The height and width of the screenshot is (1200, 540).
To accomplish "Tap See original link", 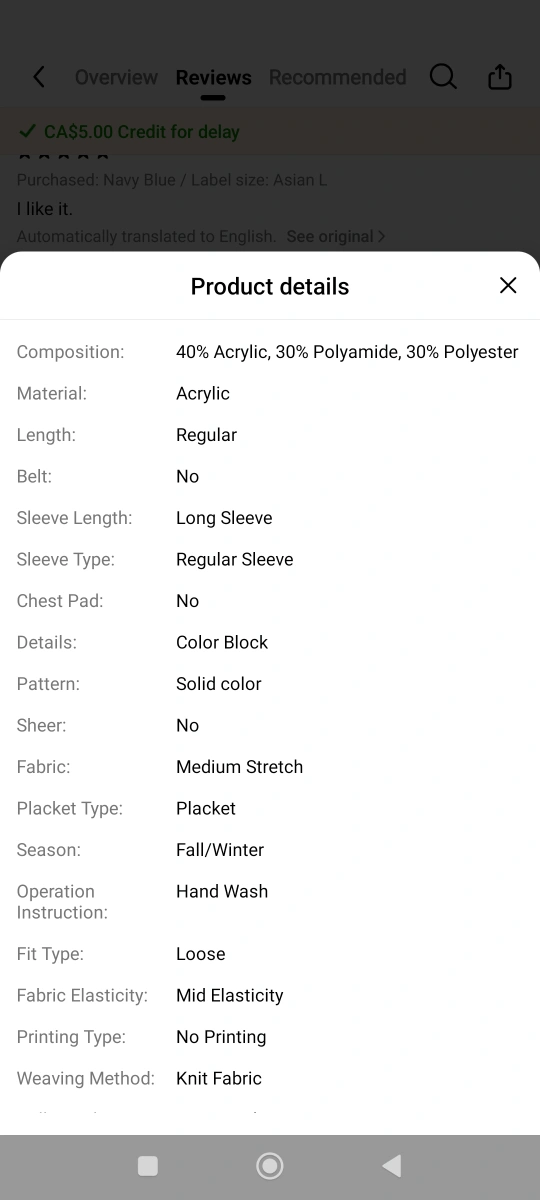I will click(330, 237).
